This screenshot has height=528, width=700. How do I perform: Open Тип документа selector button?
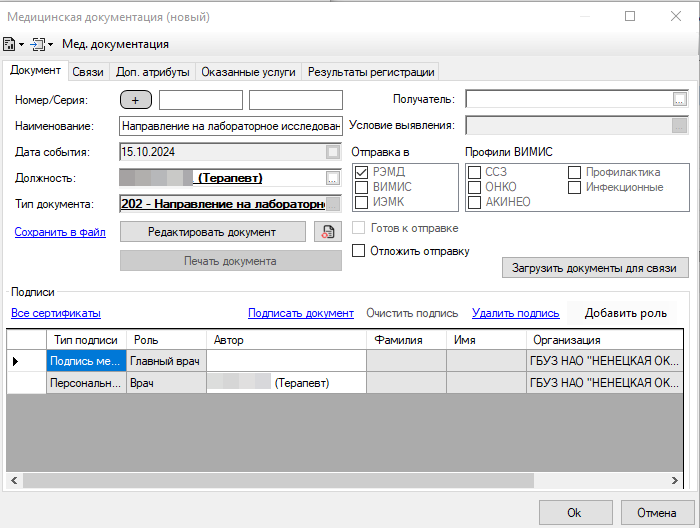coord(333,204)
